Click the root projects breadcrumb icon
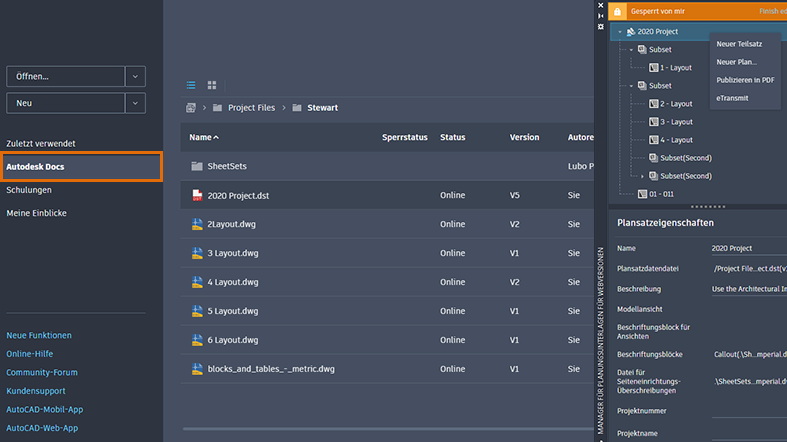Viewport: 787px width, 442px height. 191,107
